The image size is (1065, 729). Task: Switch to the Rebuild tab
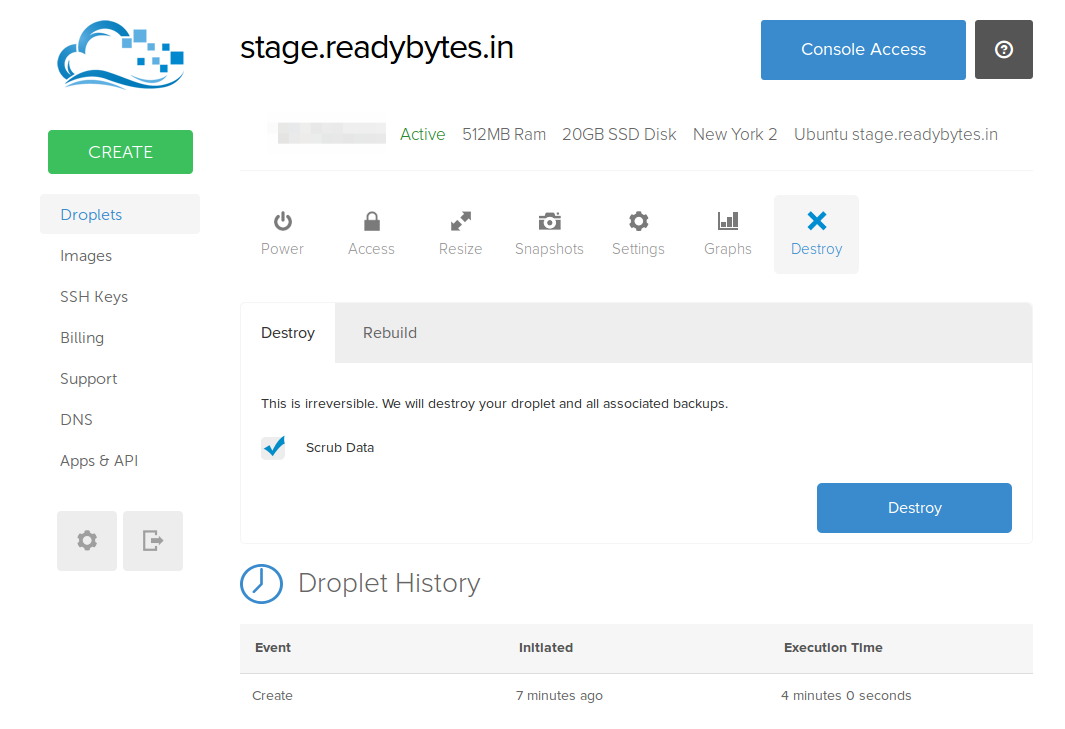(x=389, y=333)
